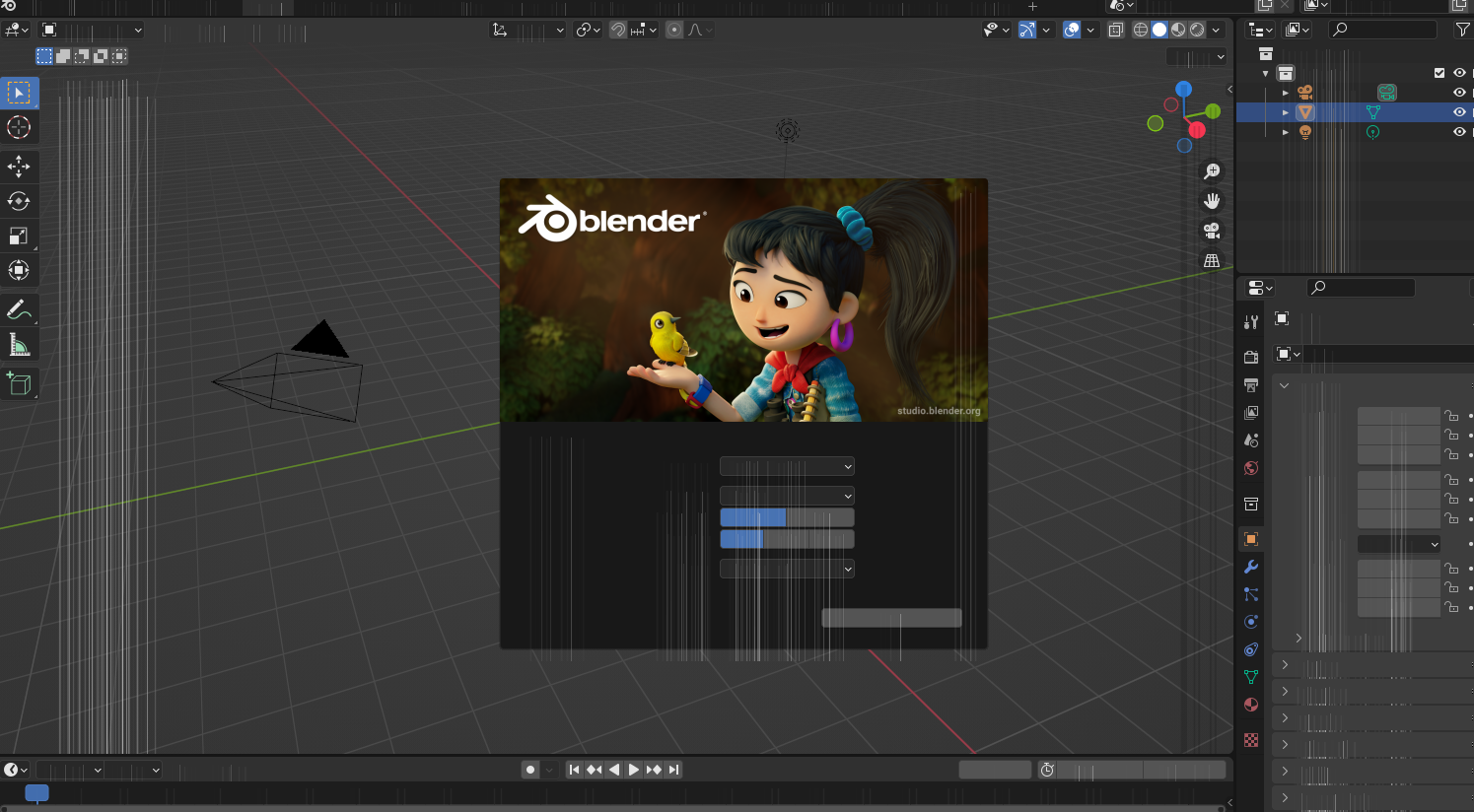1474x812 pixels.
Task: Click the camera view icon in viewport
Action: 1212,231
